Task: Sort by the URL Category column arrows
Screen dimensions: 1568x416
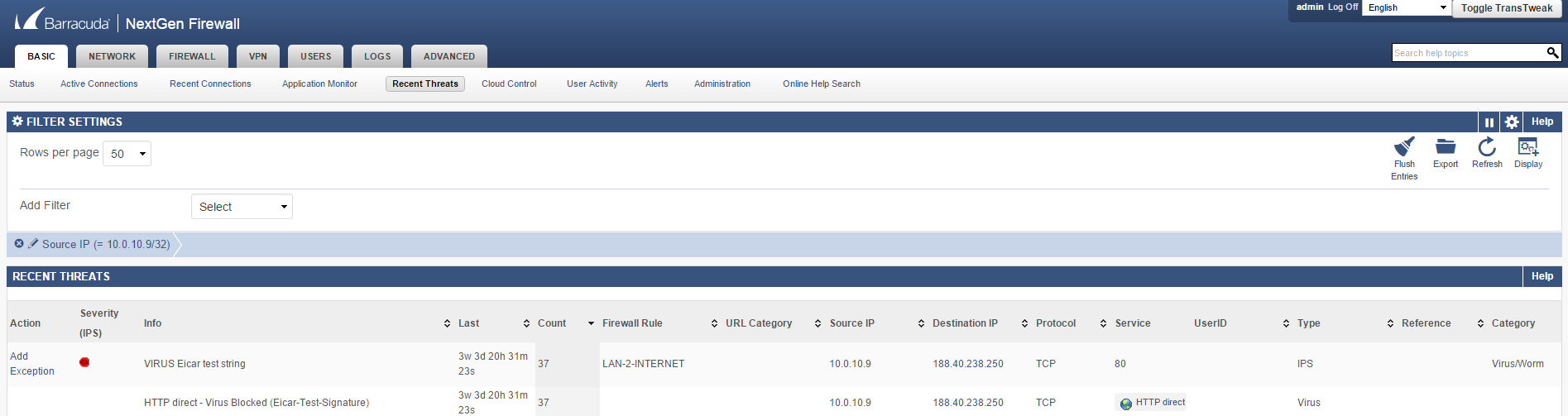Action: [818, 323]
